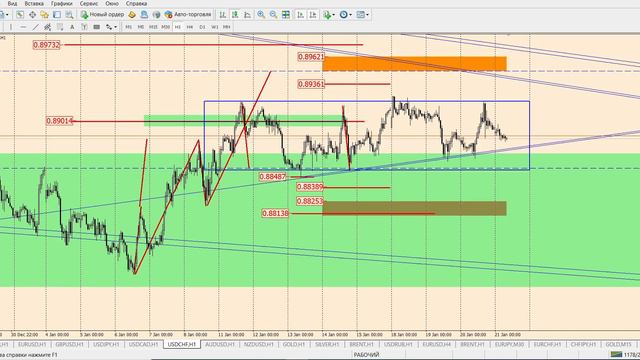Open the Strategy Tester magnifier icon
Screen dimensions: 640x360
69,15
